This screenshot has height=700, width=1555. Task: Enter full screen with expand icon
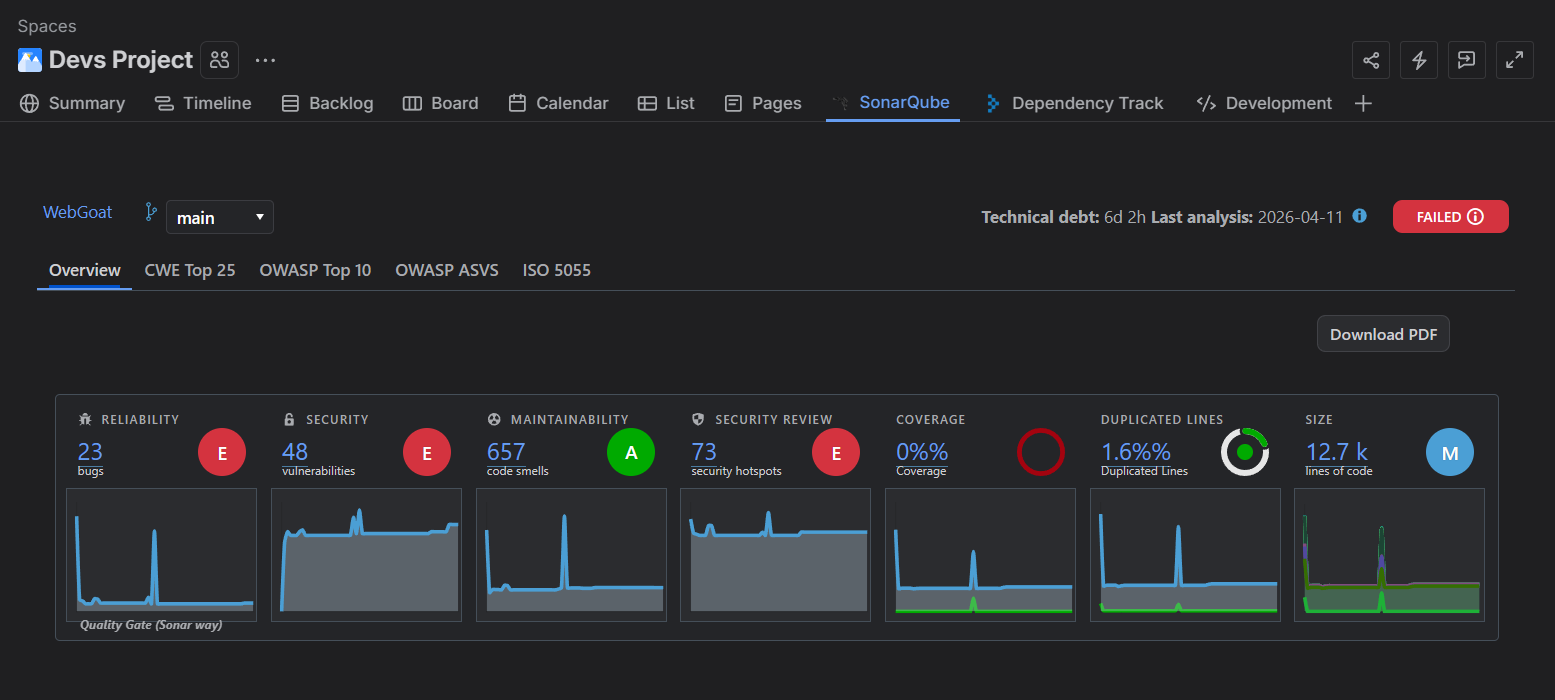1514,60
